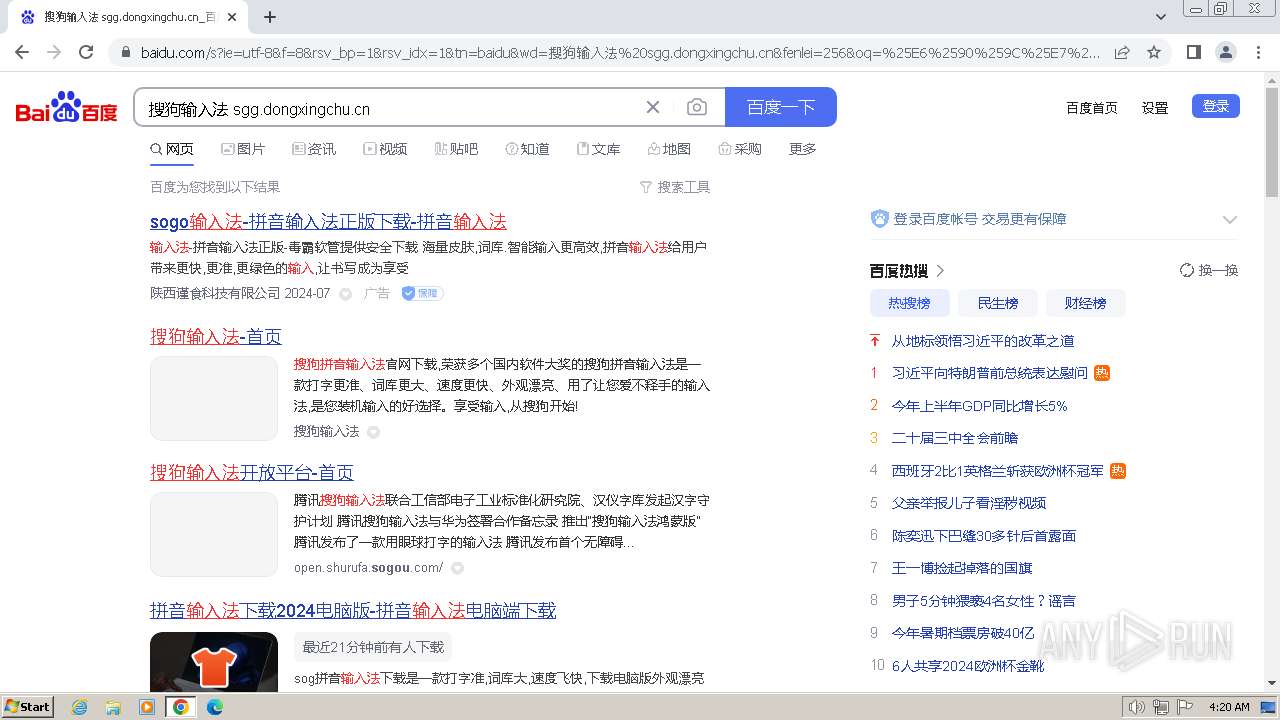Viewport: 1280px width, 720px height.
Task: Close the 搜狗输入法 browser tab
Action: coord(233,17)
